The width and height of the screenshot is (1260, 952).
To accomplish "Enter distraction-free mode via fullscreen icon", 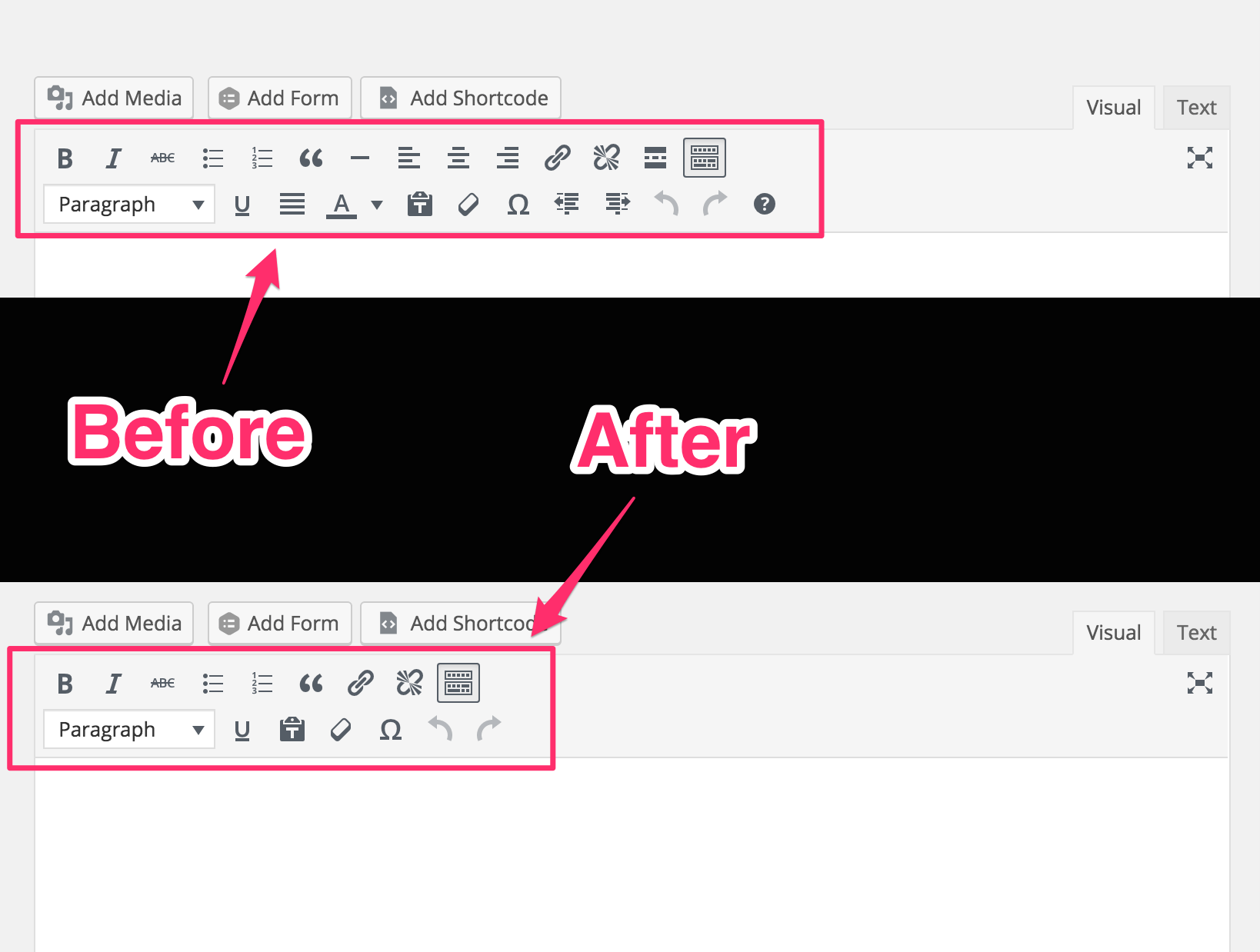I will (x=1200, y=158).
